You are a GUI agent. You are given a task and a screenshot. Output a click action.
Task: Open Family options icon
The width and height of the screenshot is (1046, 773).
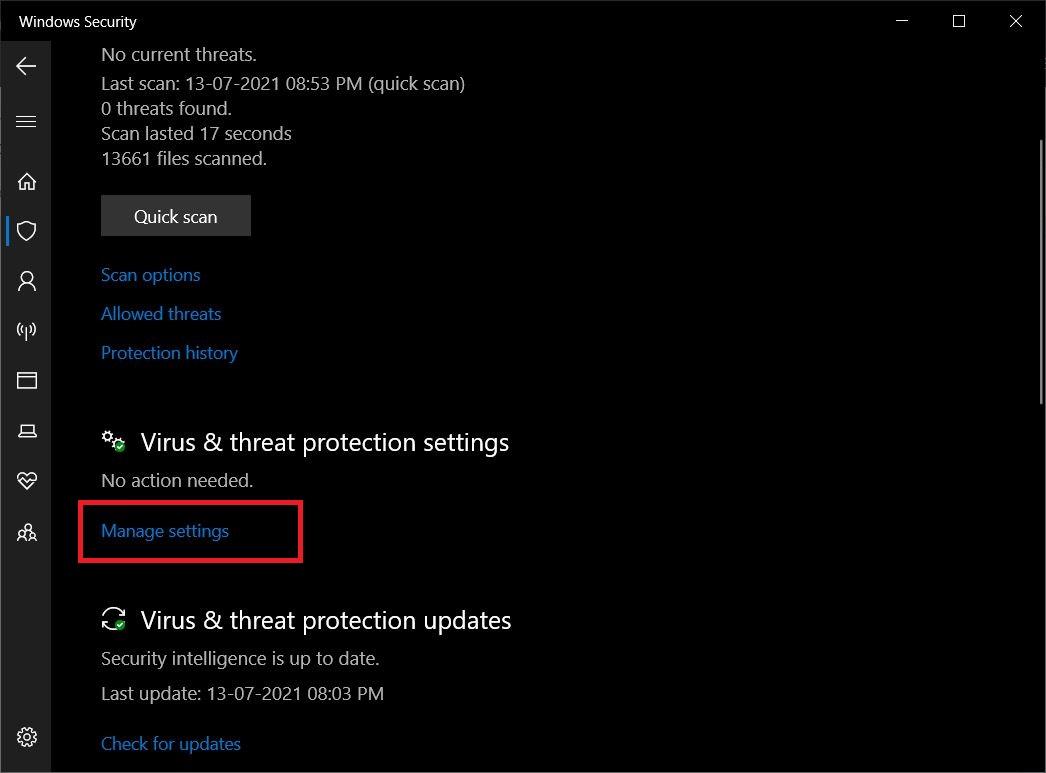(x=27, y=532)
